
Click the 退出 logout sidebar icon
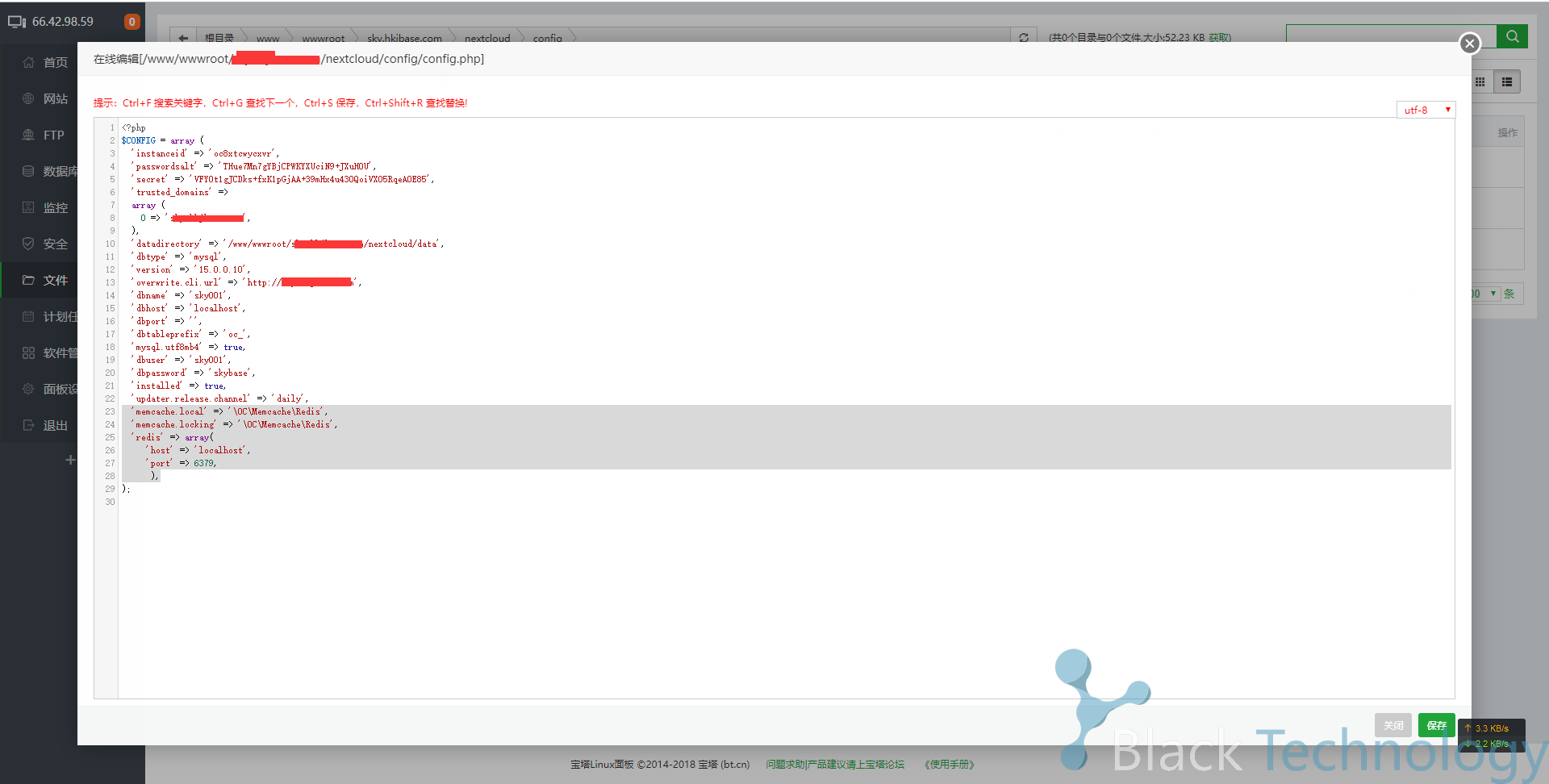click(x=29, y=425)
